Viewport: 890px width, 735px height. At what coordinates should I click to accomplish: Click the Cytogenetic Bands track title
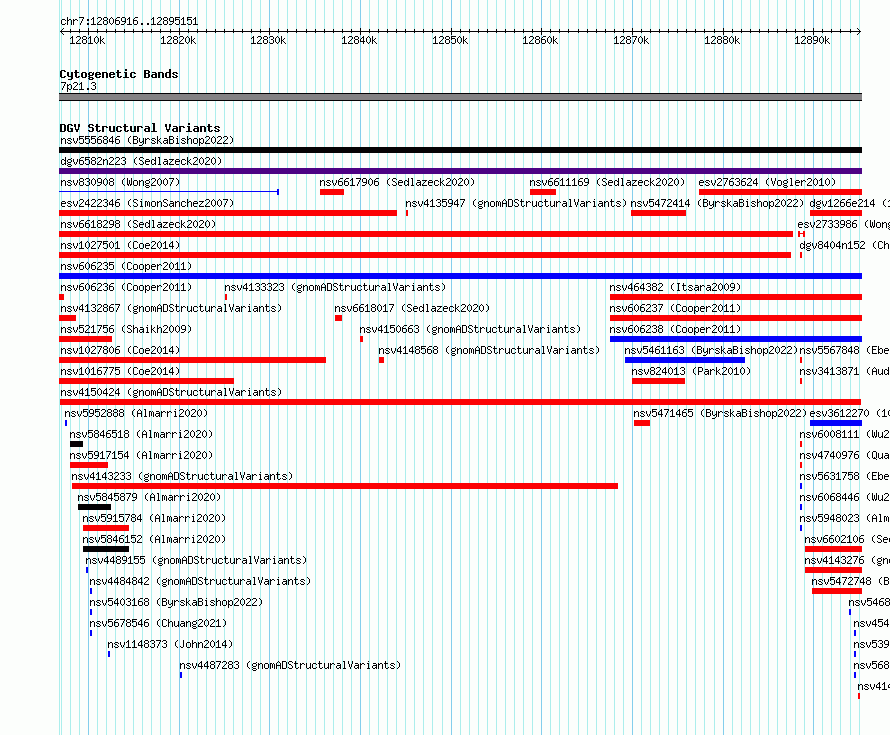tap(119, 74)
